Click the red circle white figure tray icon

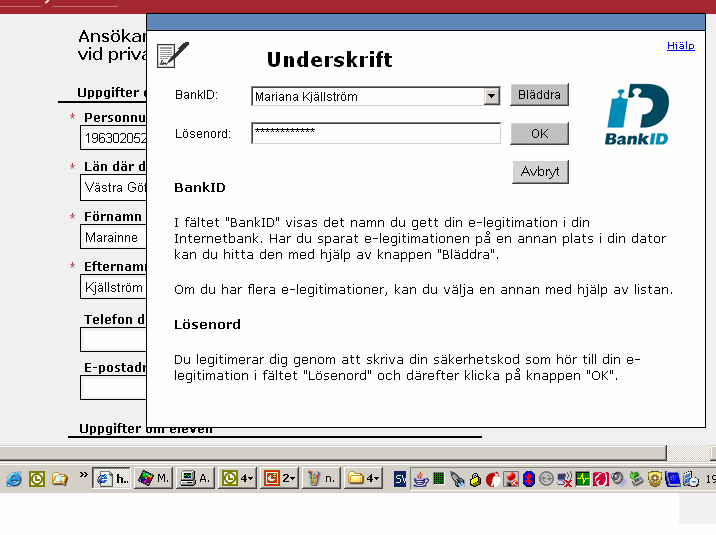tap(493, 479)
